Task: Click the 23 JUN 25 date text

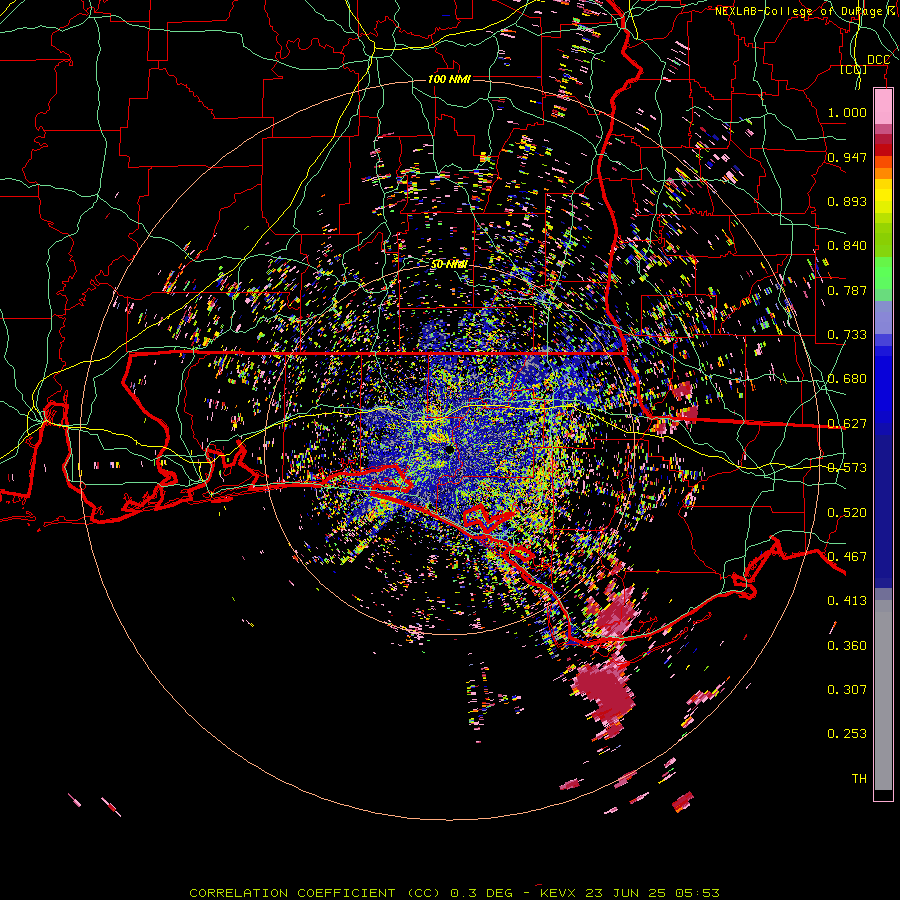Action: (x=626, y=893)
